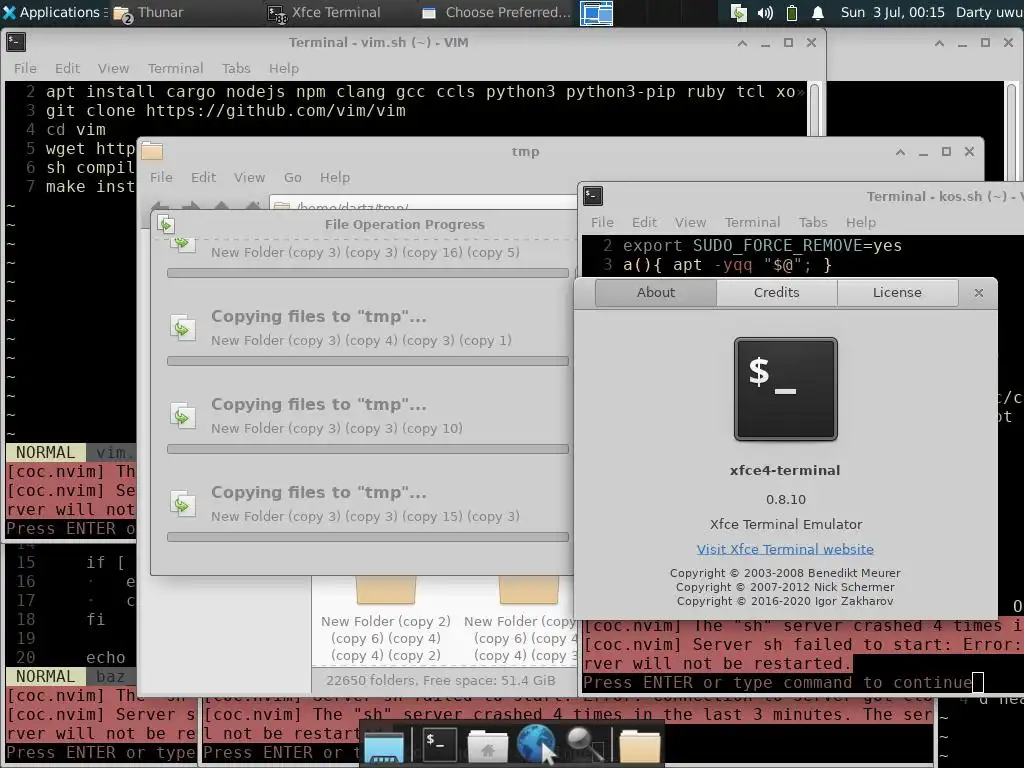Switch to the Thunar taskbar entry
The height and width of the screenshot is (768, 1024).
point(149,12)
